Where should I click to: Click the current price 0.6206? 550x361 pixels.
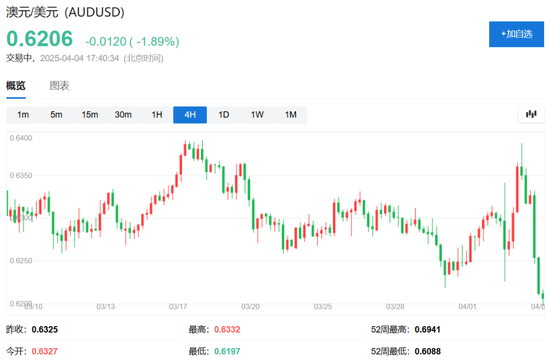pos(40,39)
